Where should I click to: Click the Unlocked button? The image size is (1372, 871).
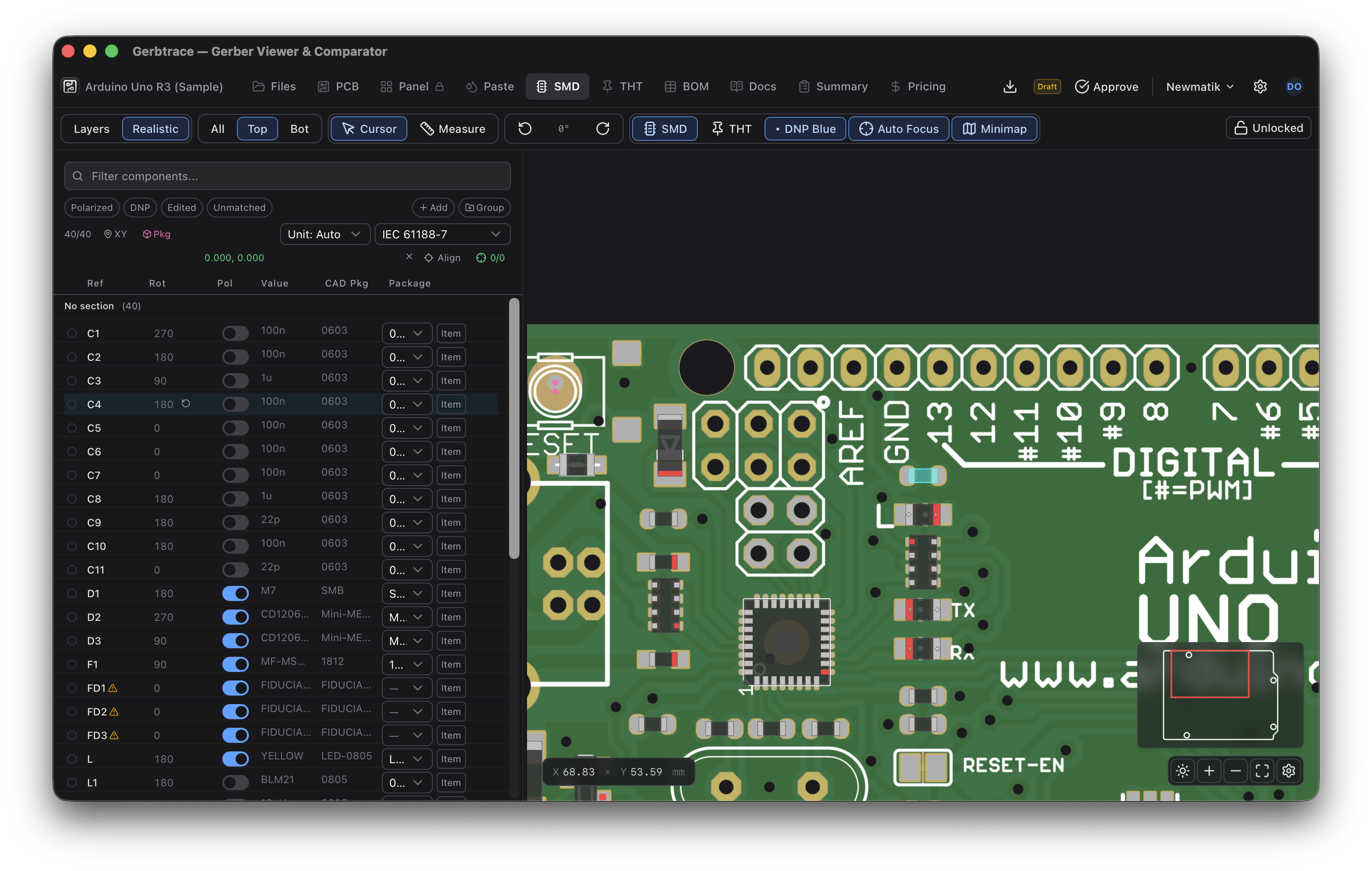[1268, 128]
